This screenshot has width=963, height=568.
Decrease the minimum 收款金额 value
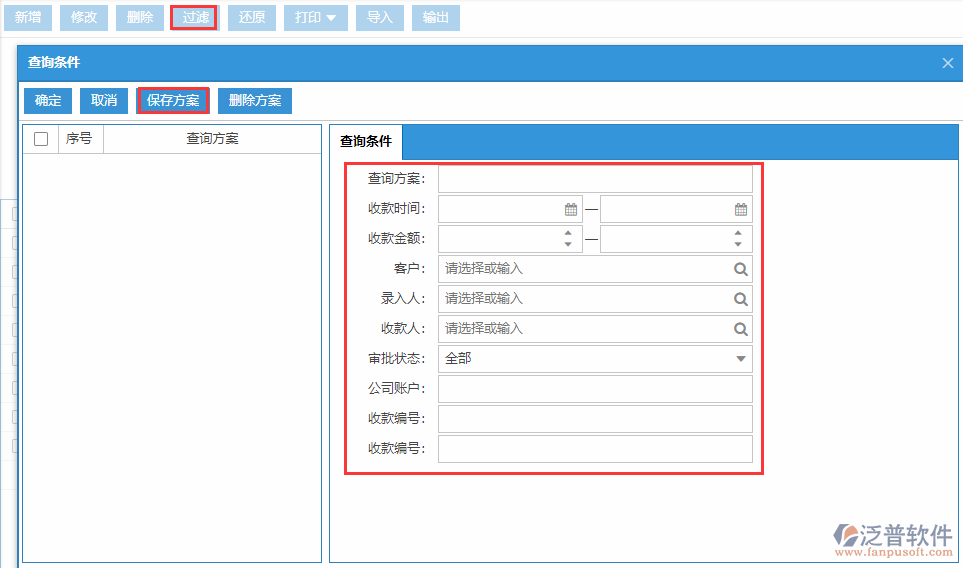pyautogui.click(x=568, y=244)
